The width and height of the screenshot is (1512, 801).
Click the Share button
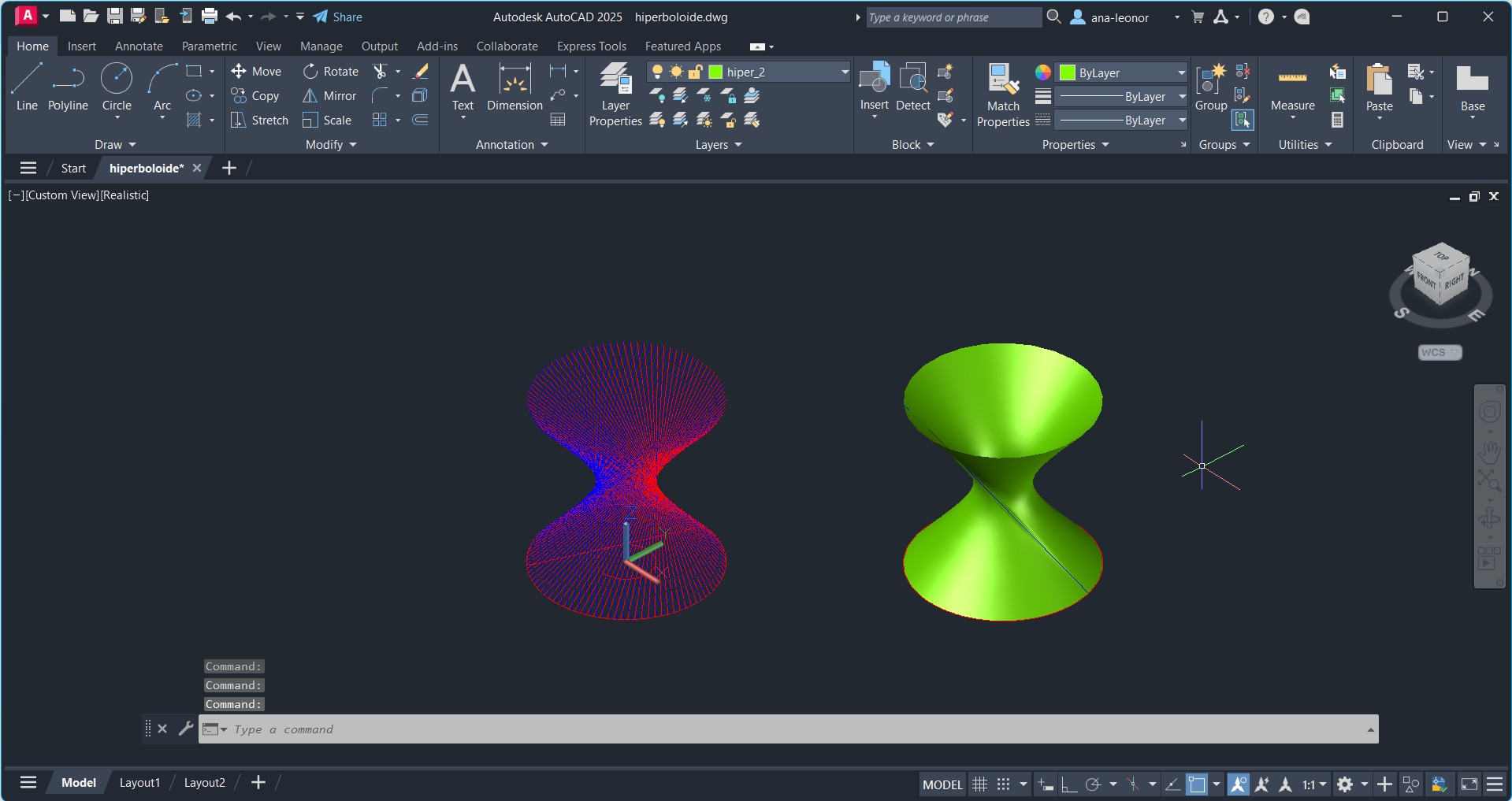point(338,17)
